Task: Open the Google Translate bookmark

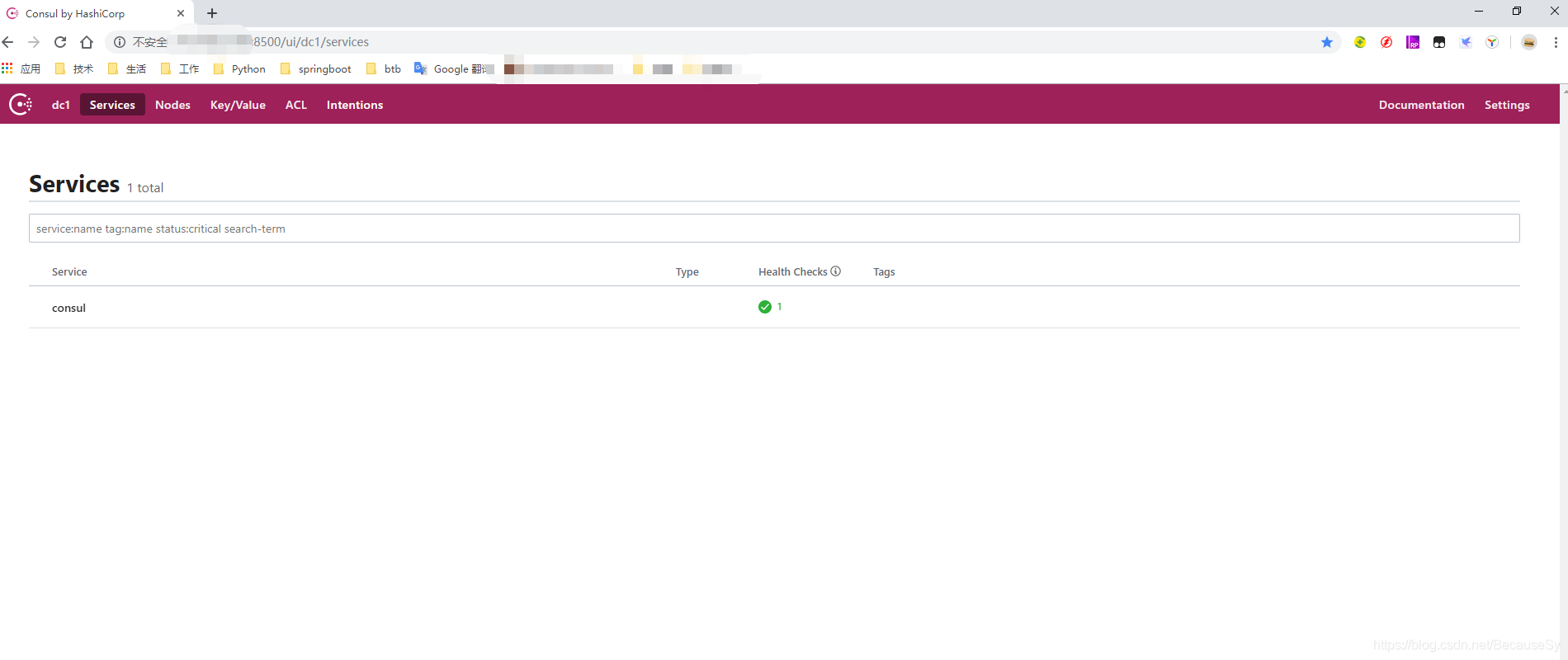Action: 453,68
